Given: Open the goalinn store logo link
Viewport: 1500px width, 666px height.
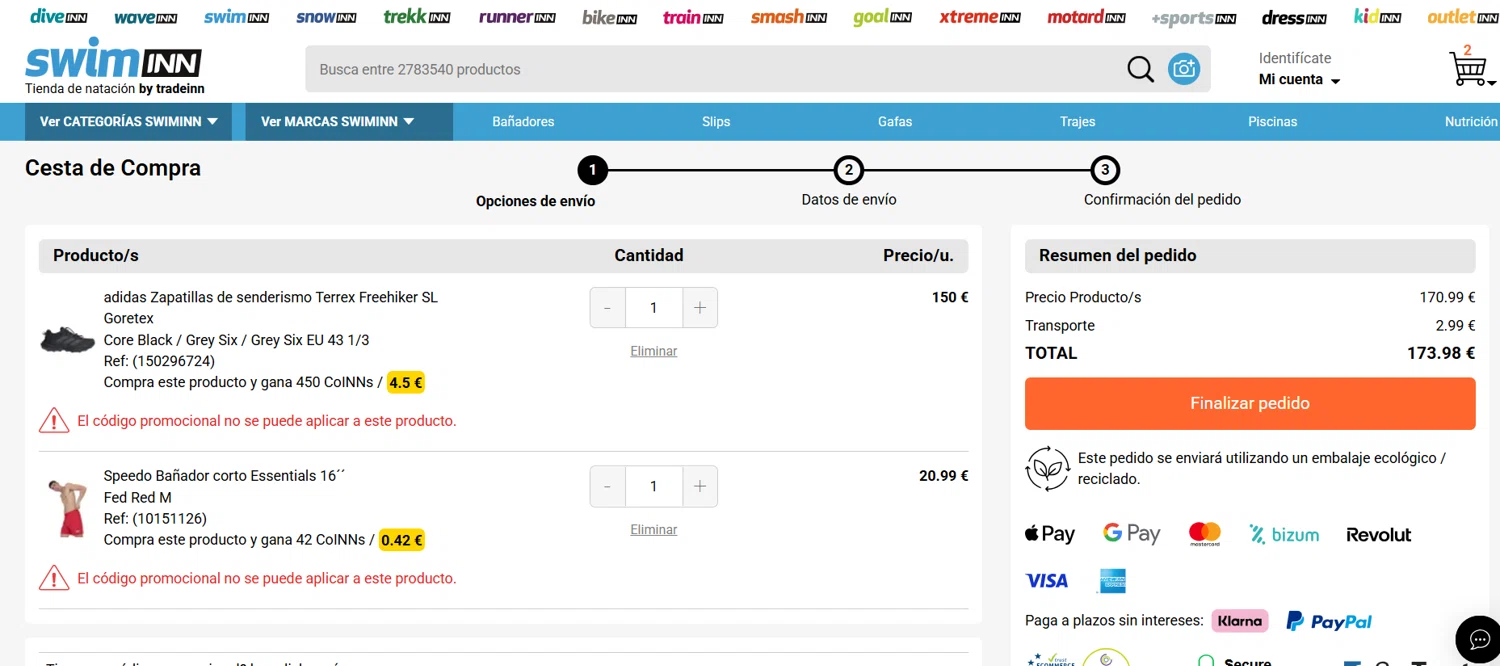Looking at the screenshot, I should [882, 17].
